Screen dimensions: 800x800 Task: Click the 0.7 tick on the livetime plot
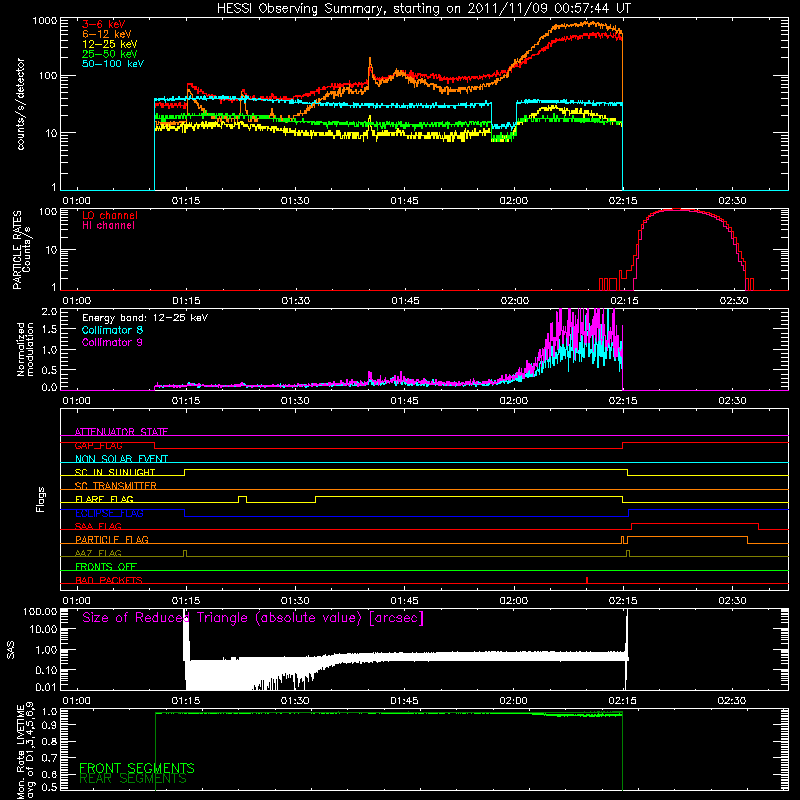(x=49, y=758)
